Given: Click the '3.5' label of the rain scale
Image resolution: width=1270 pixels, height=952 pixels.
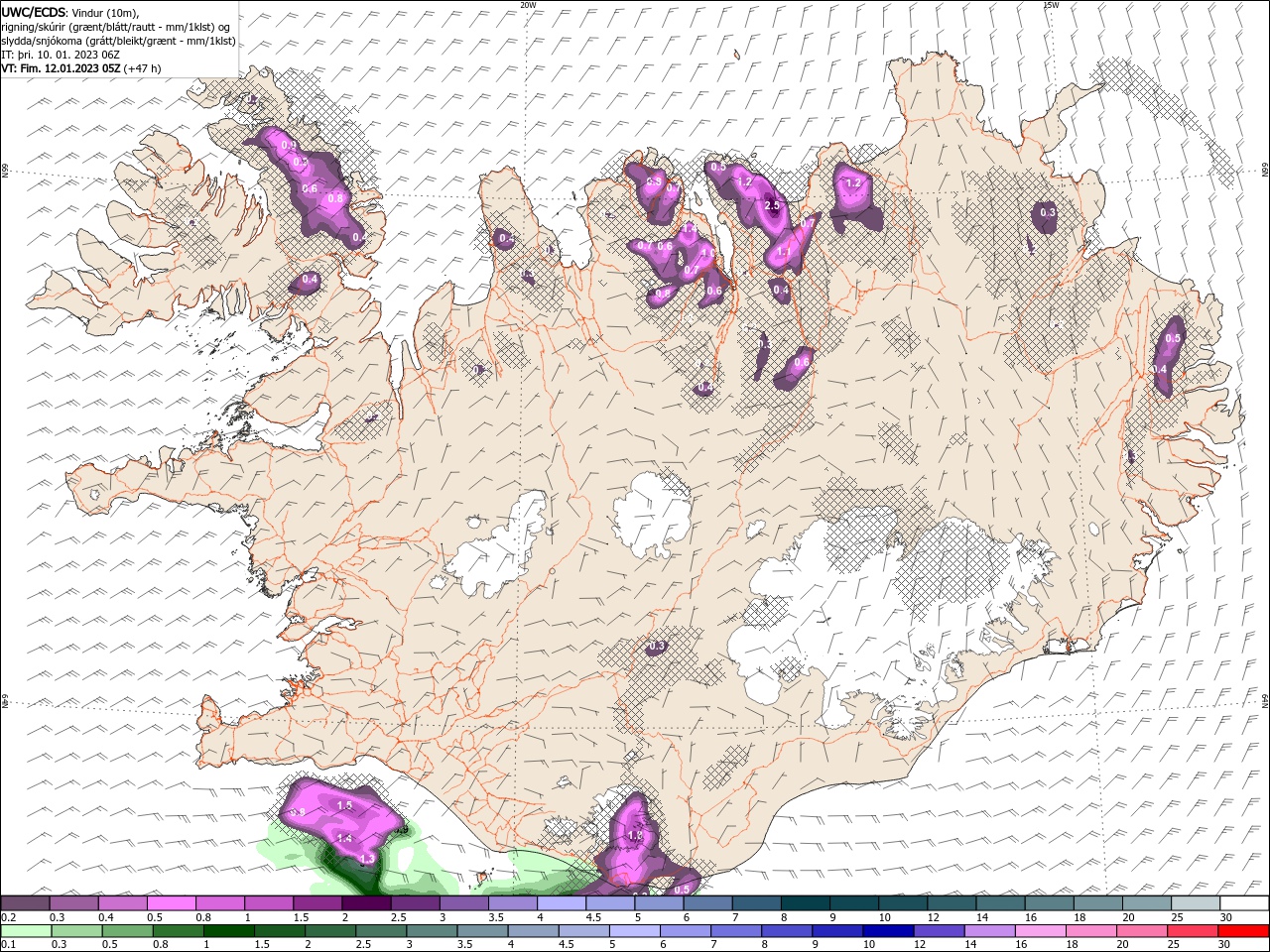Looking at the screenshot, I should click(463, 945).
